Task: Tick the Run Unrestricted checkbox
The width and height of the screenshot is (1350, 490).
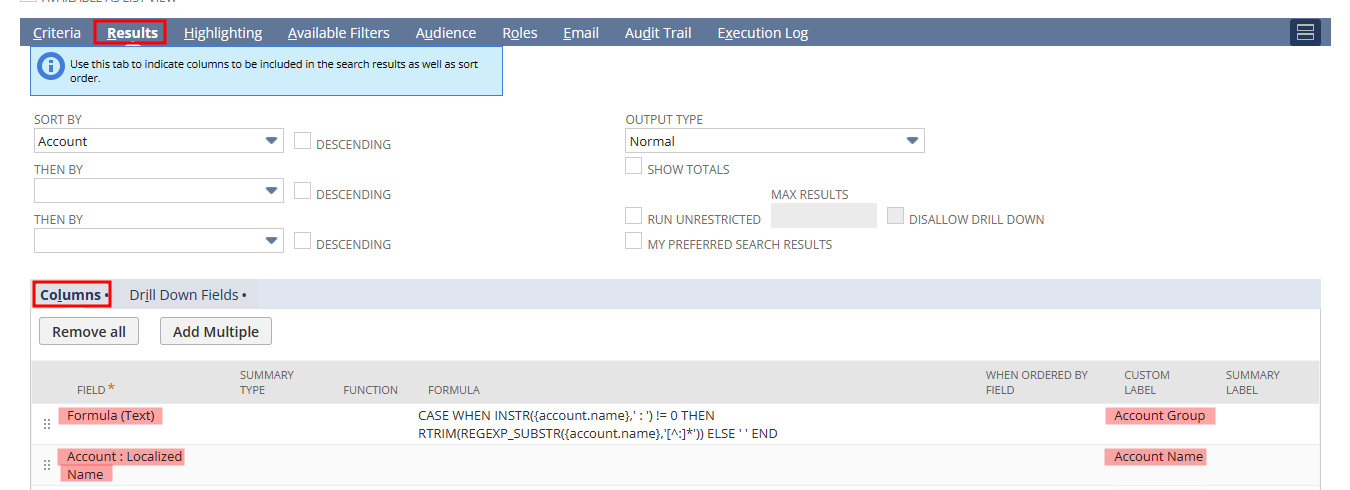Action: tap(633, 216)
